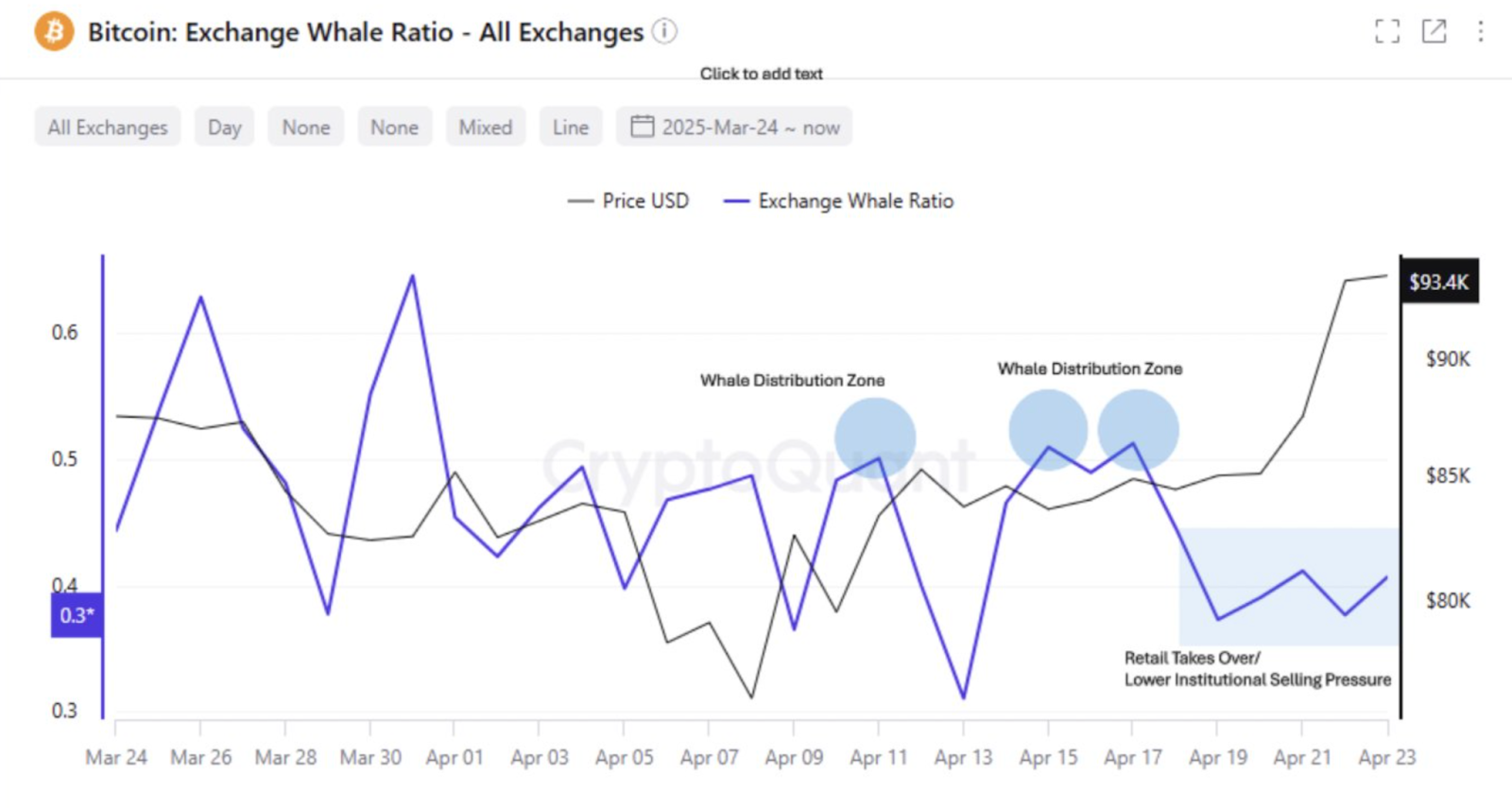Open the All Exchanges dropdown
The image size is (1512, 808).
coord(108,127)
